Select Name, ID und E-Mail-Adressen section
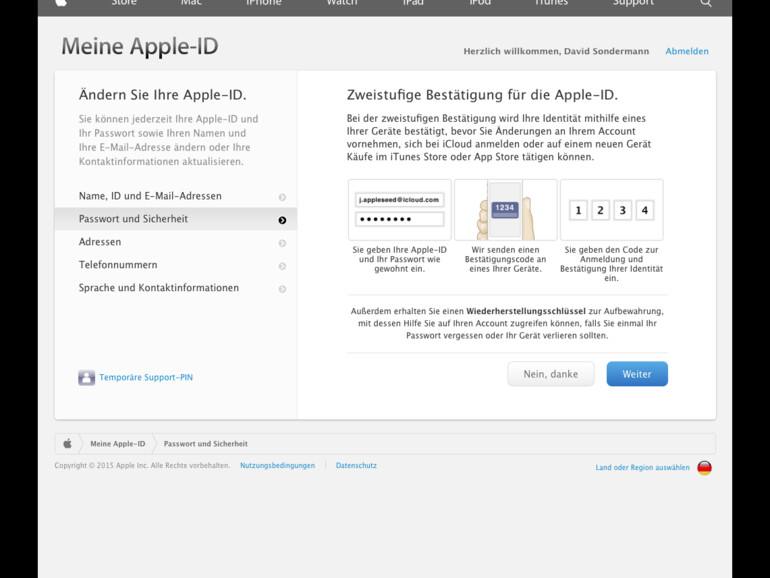Image resolution: width=770 pixels, height=578 pixels. (176, 196)
